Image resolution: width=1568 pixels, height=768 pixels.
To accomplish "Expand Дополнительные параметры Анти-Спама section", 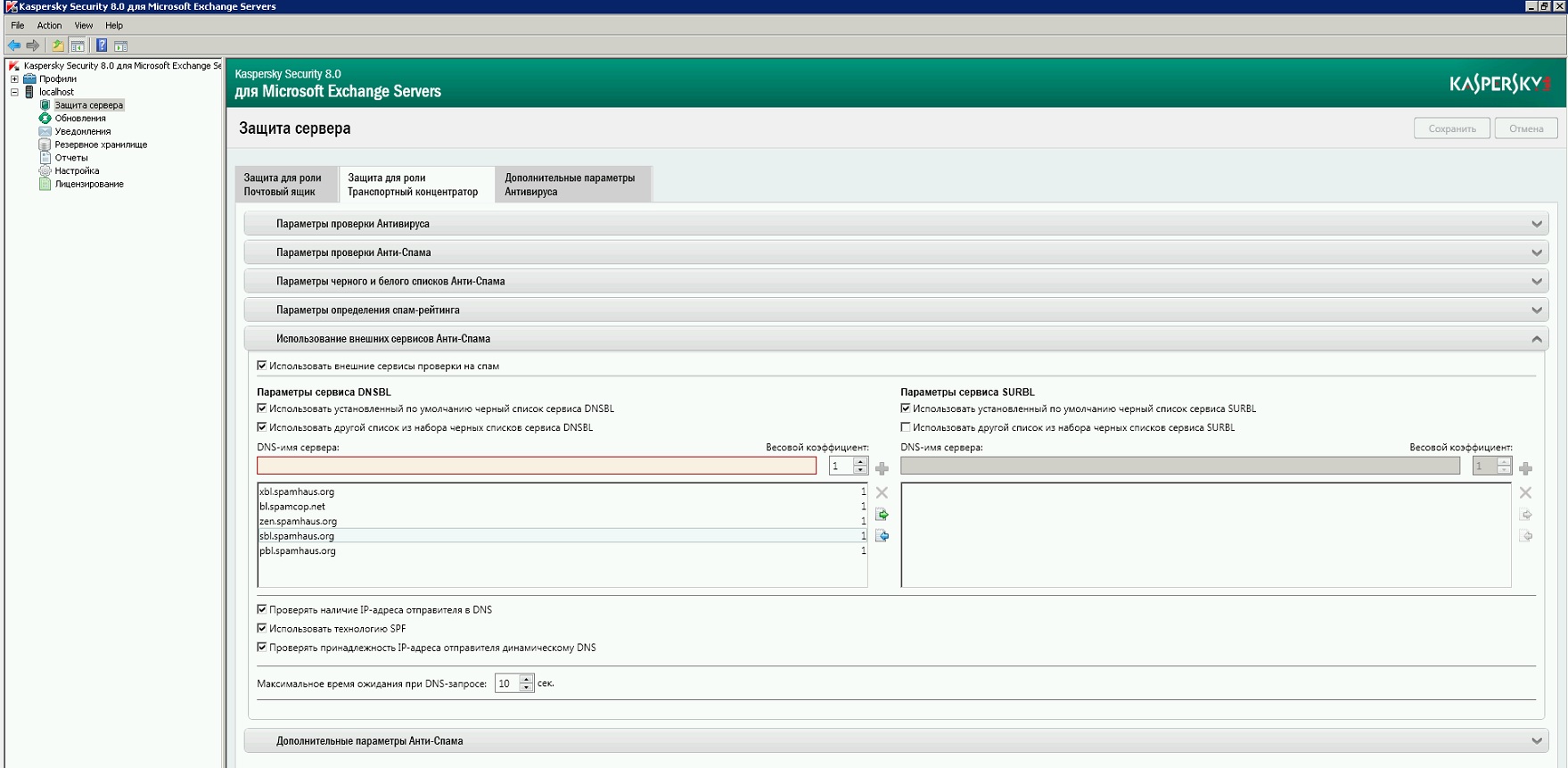I will [896, 741].
